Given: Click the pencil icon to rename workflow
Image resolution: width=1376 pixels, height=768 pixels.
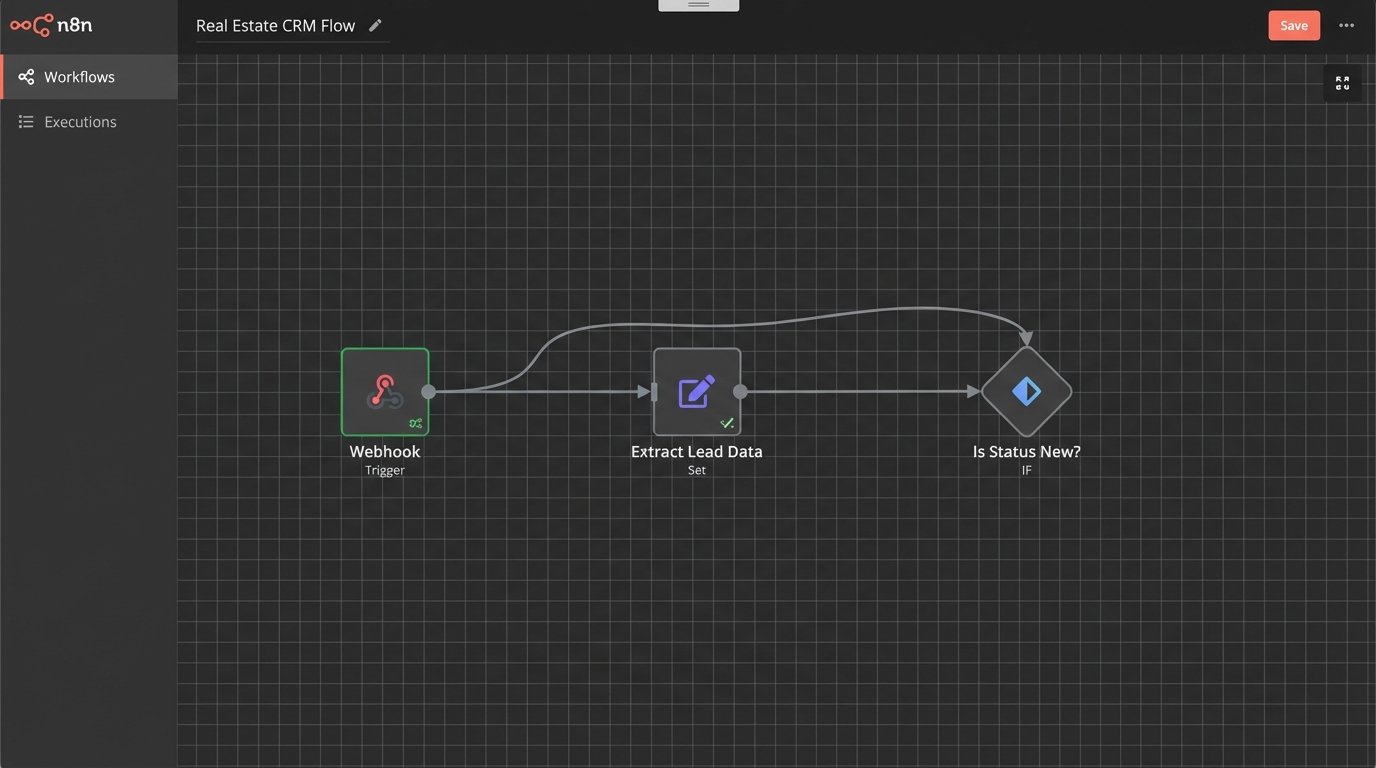Looking at the screenshot, I should coord(375,25).
